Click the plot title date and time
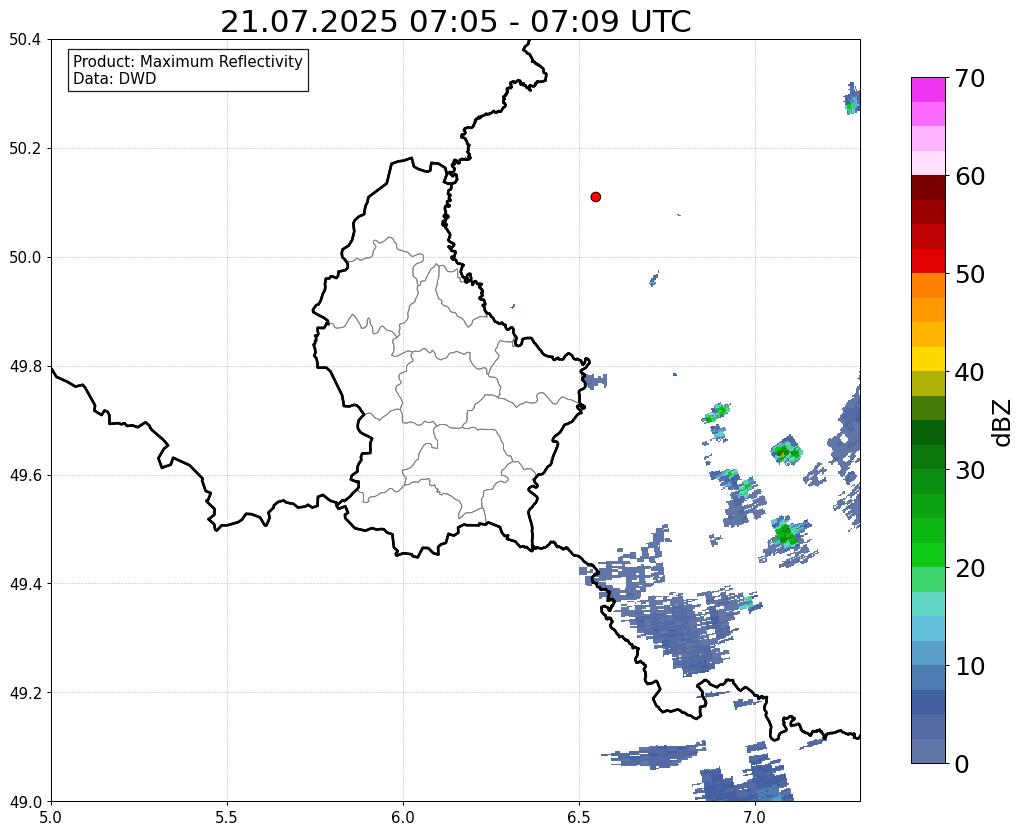 (x=455, y=22)
